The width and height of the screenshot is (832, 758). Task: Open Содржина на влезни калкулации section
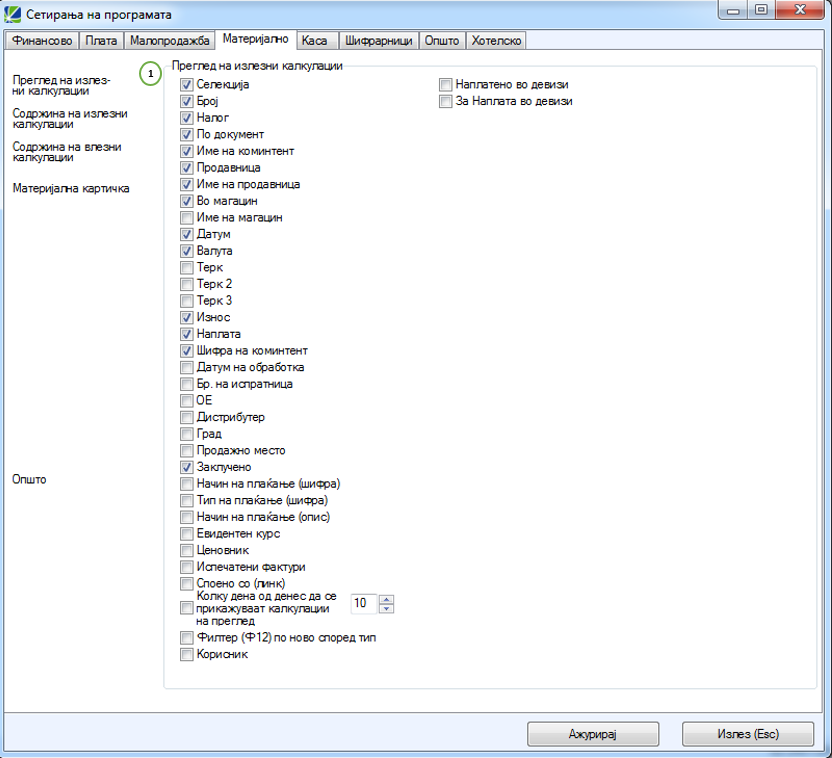pos(67,152)
